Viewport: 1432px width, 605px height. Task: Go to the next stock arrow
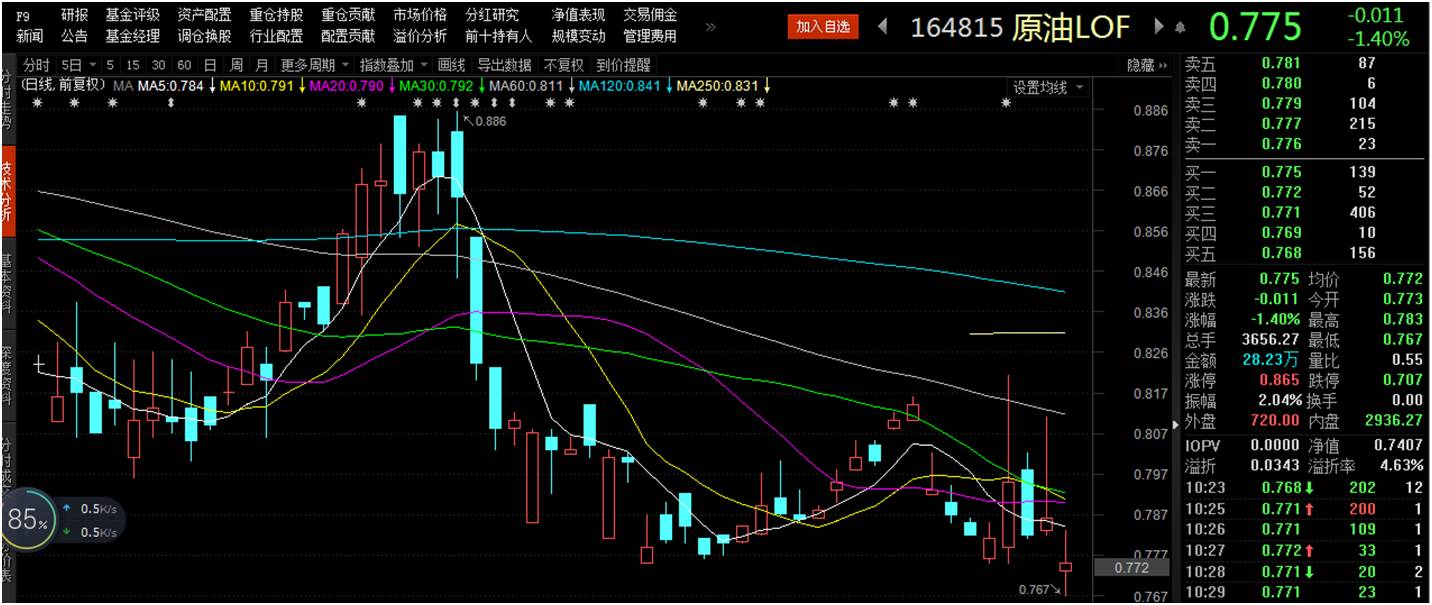coord(1158,27)
